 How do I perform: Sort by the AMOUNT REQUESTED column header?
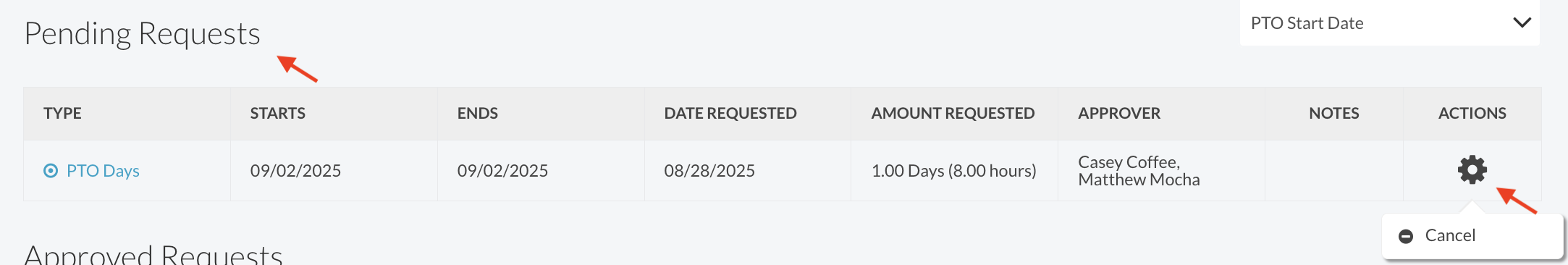[953, 113]
